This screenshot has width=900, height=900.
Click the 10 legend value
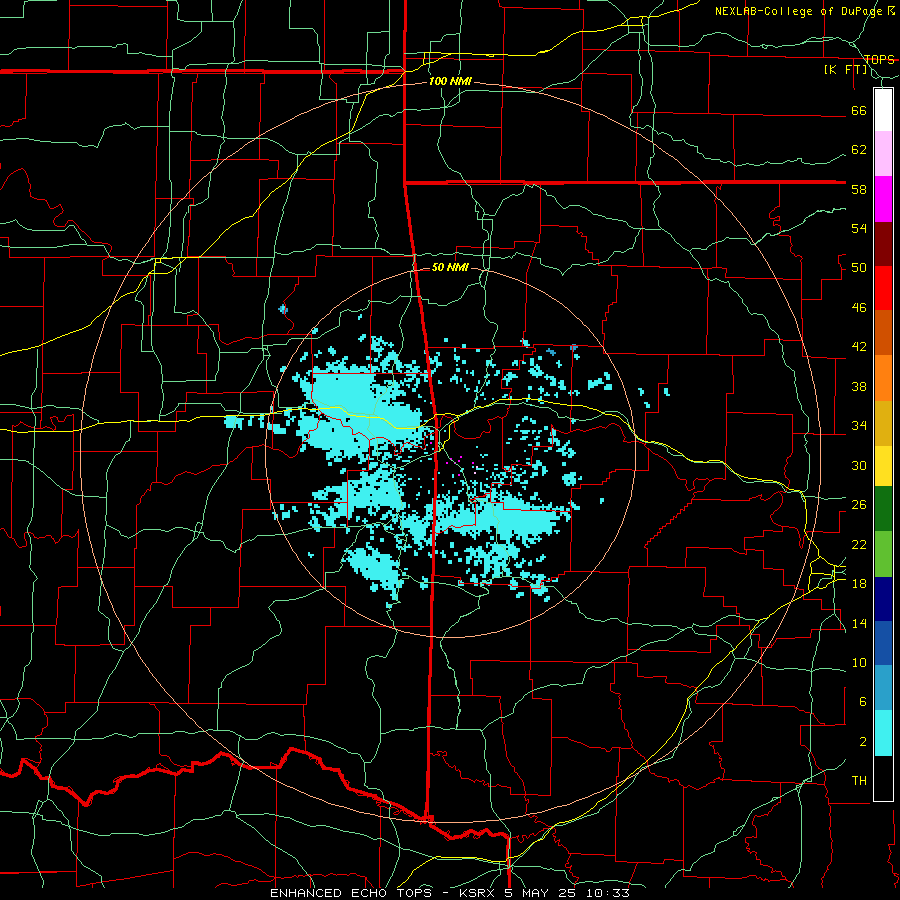(x=859, y=662)
